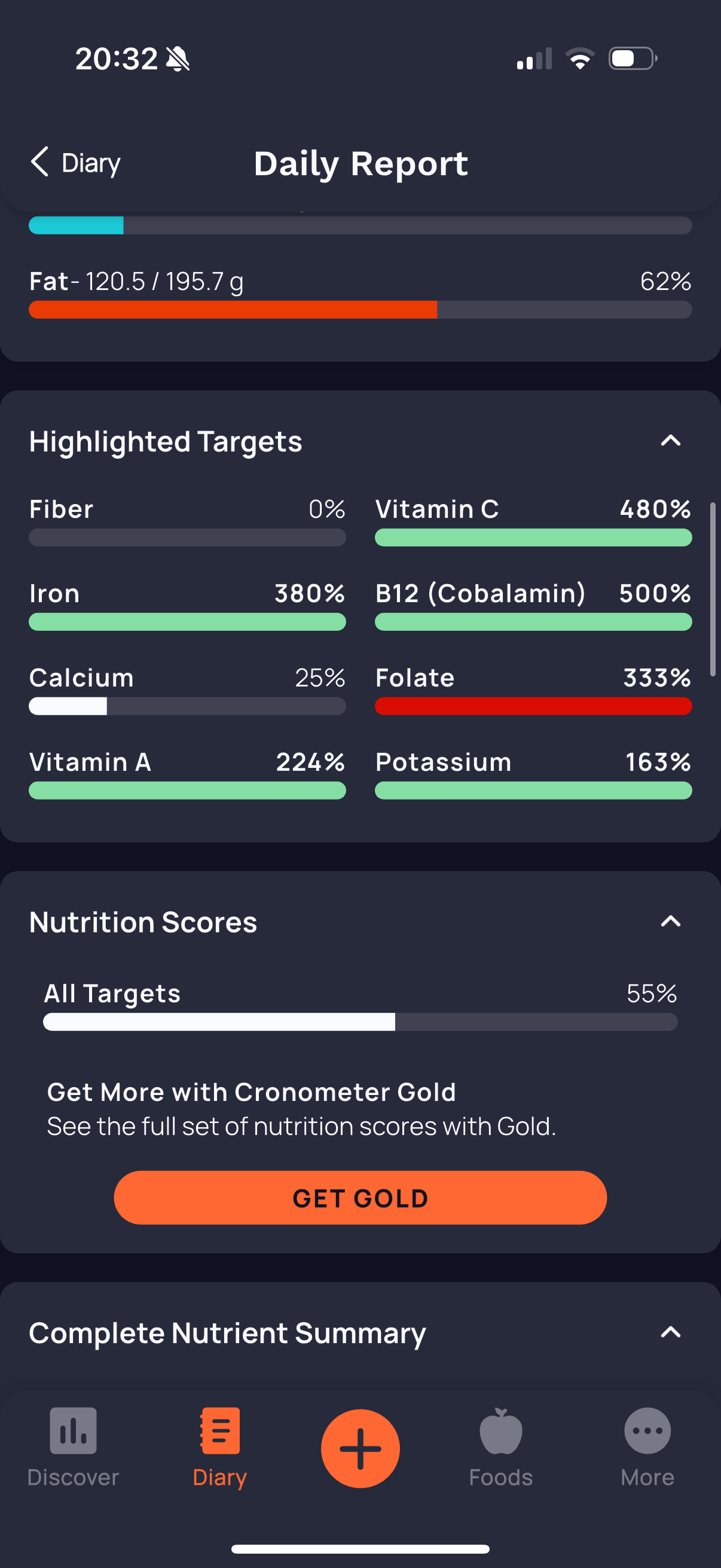Image resolution: width=721 pixels, height=1568 pixels.
Task: Collapse the Nutrition Scores section
Action: (x=671, y=922)
